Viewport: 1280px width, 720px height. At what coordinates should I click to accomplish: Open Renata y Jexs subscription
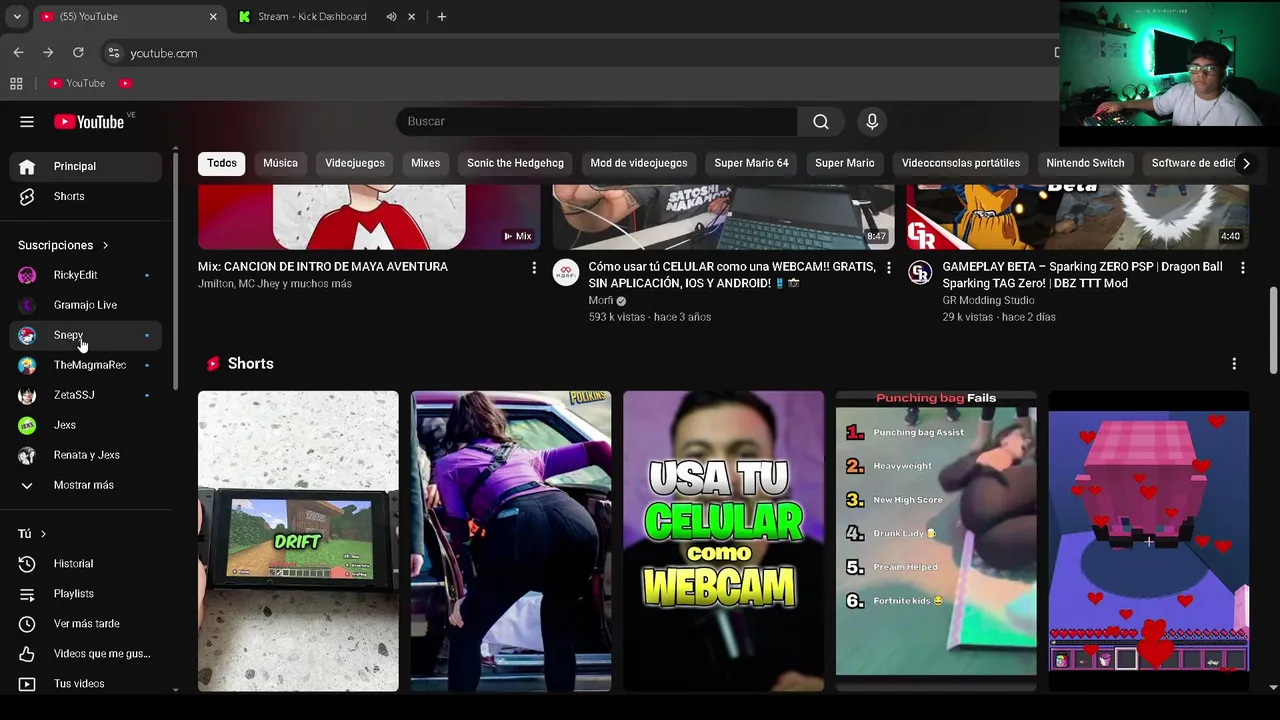point(86,455)
